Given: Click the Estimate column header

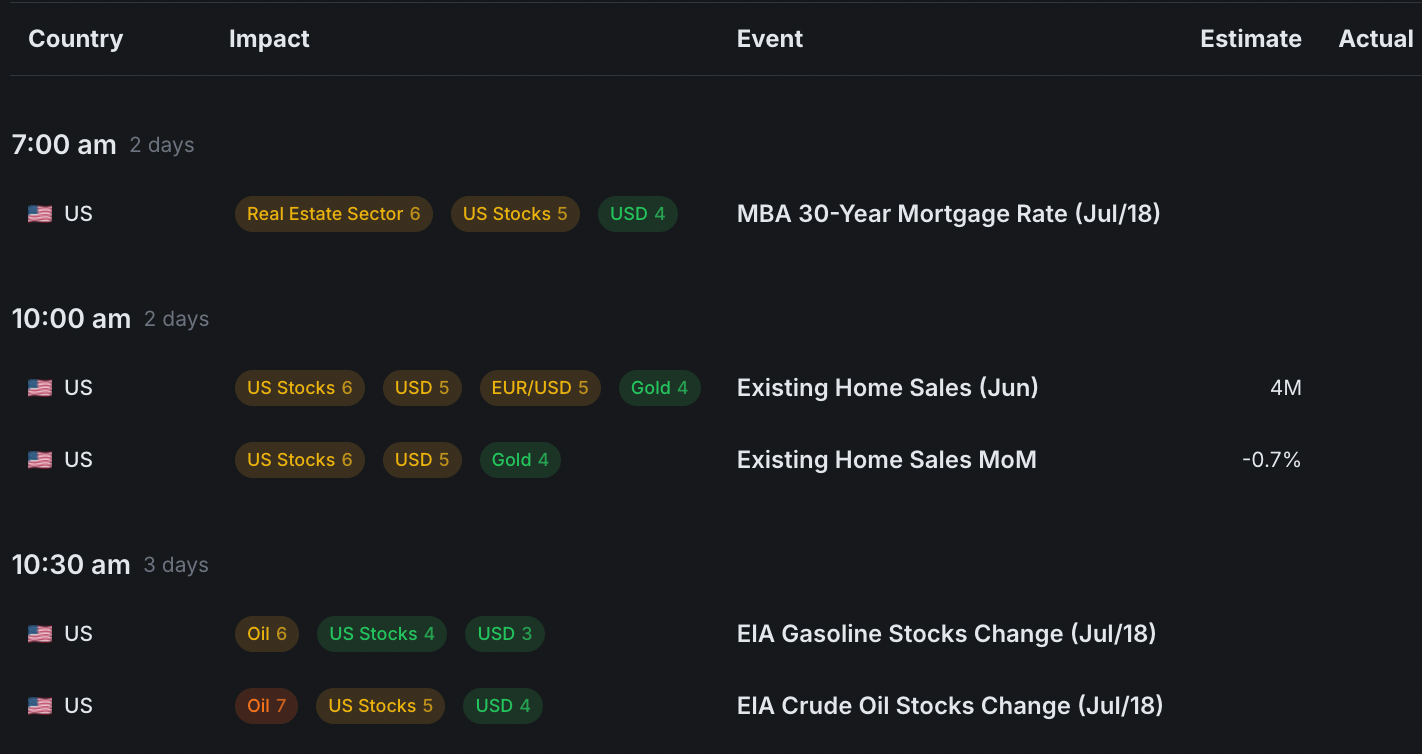Looking at the screenshot, I should (x=1250, y=39).
